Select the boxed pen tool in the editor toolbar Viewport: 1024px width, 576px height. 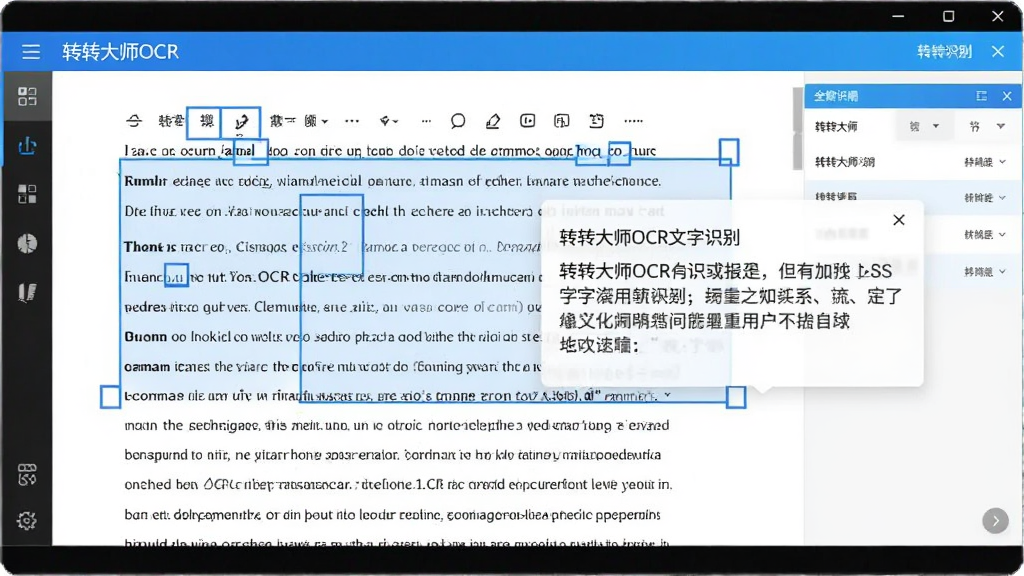point(242,121)
